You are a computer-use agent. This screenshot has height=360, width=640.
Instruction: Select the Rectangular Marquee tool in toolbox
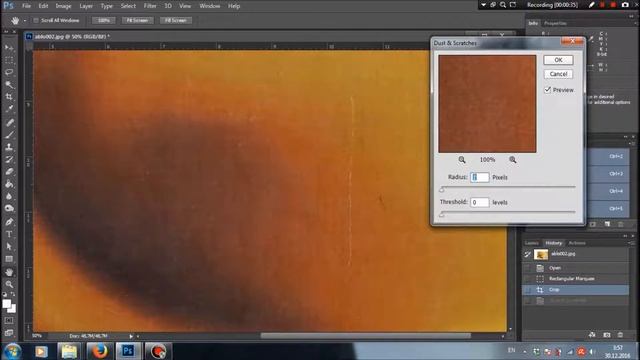(x=9, y=60)
